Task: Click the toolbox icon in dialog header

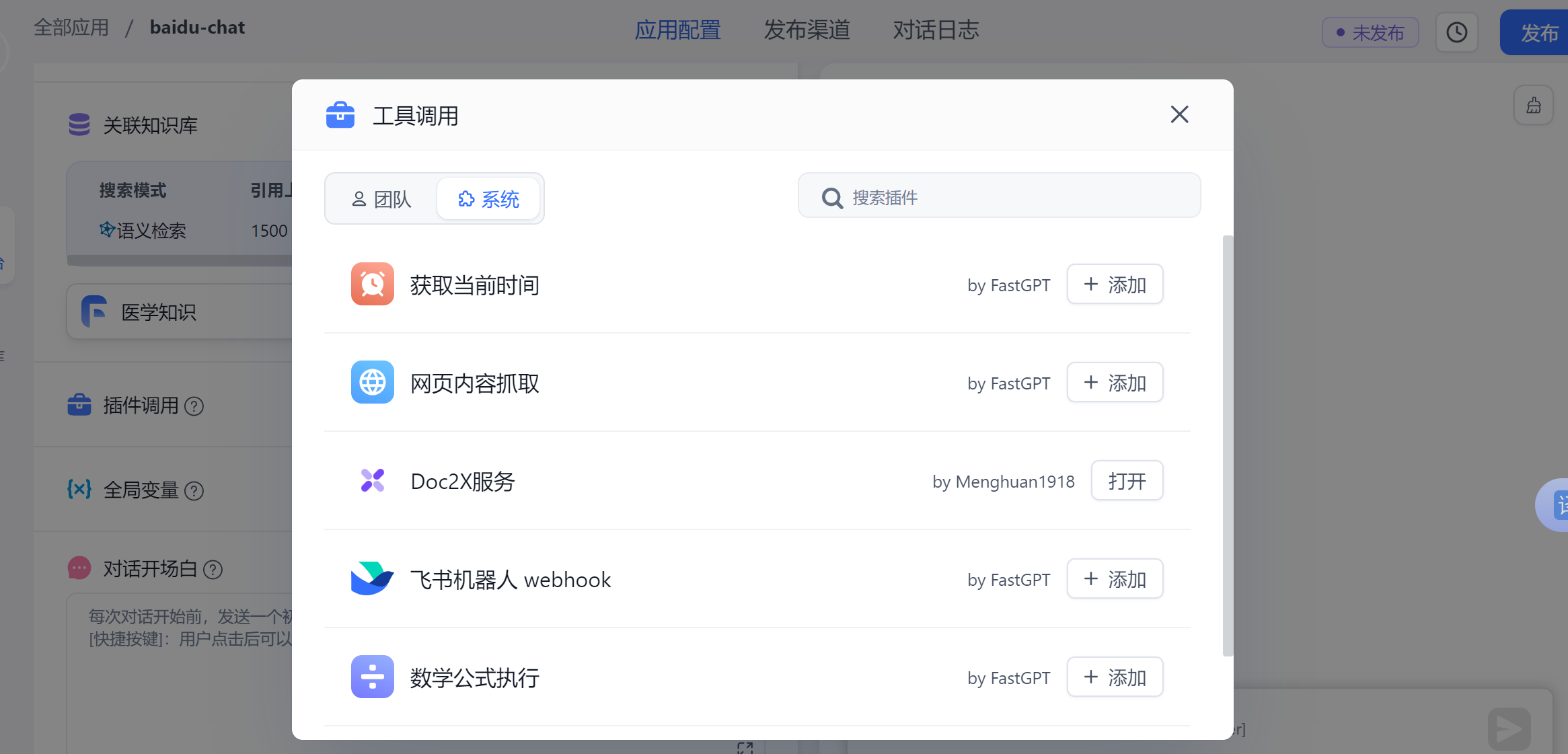Action: (340, 115)
